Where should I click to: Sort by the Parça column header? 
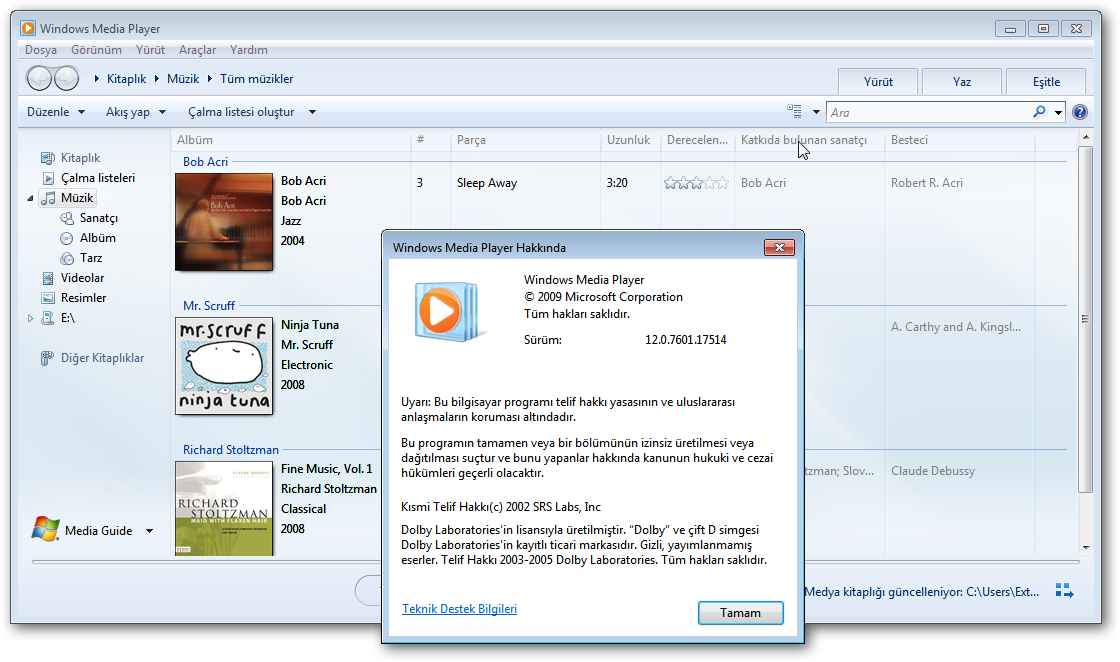tap(526, 140)
